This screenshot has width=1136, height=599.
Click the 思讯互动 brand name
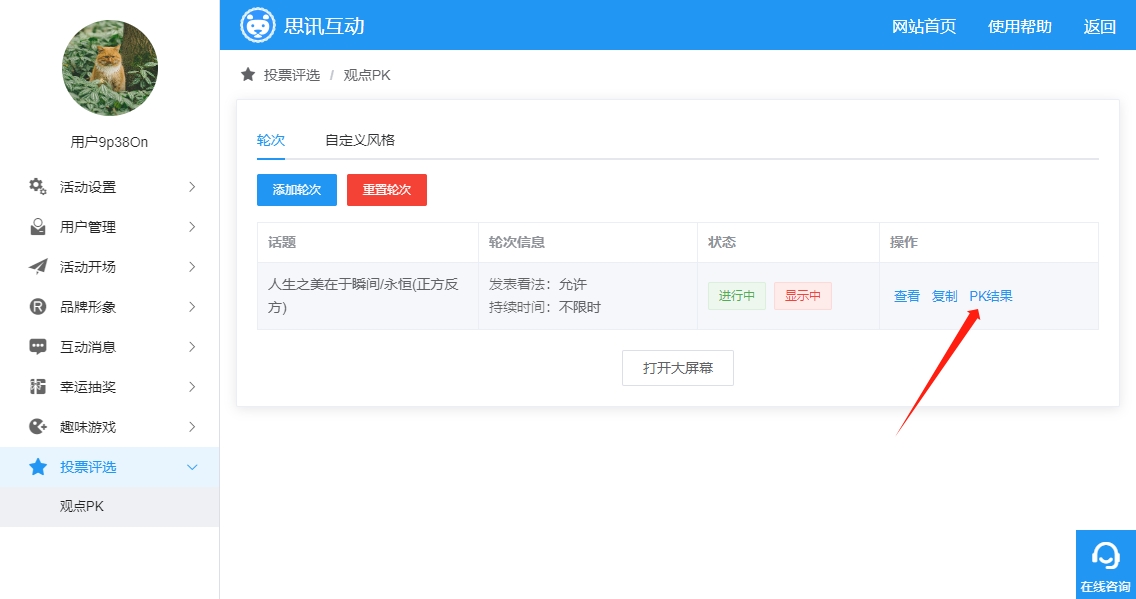pos(324,26)
